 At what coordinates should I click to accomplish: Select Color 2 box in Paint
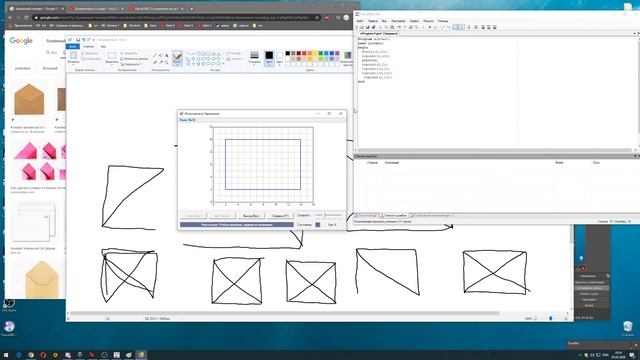[x=280, y=58]
